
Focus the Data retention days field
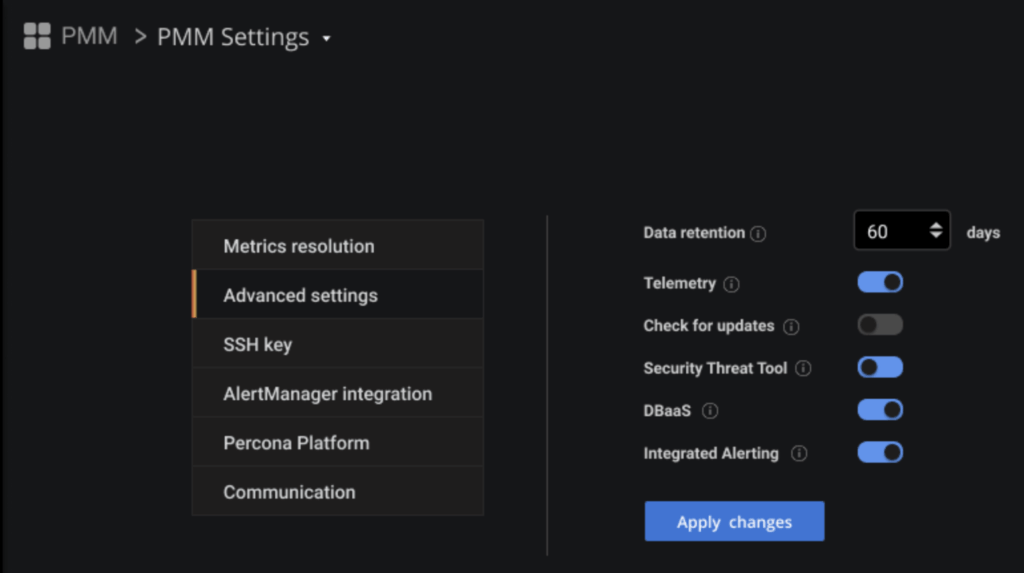pos(902,230)
